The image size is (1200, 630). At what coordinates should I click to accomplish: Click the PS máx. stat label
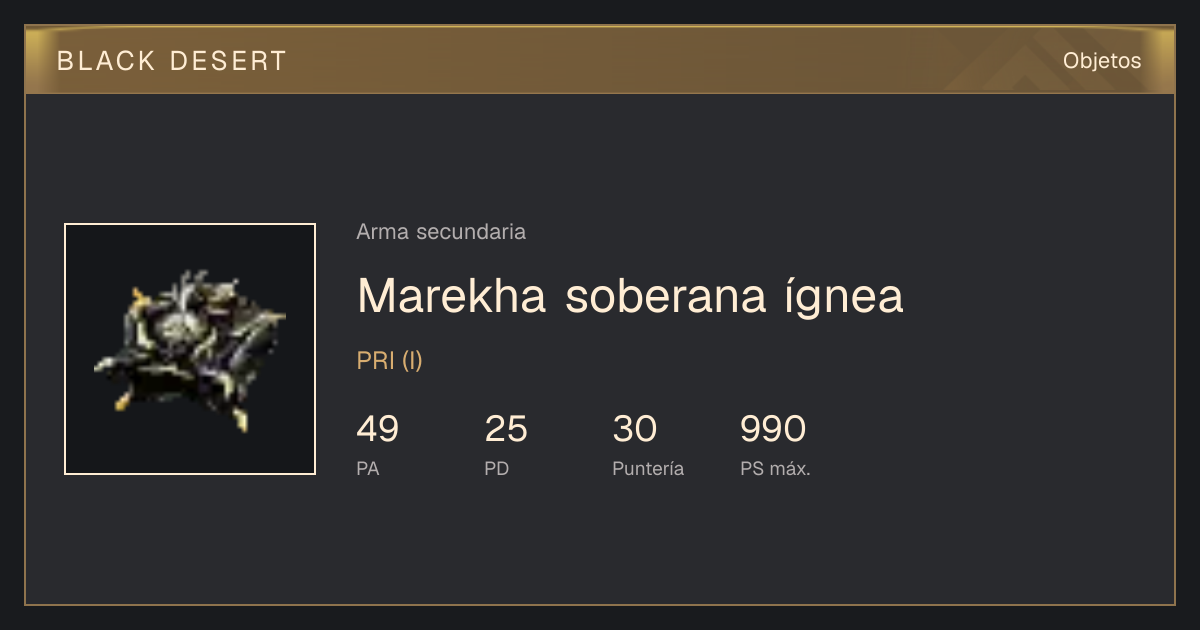pyautogui.click(x=775, y=469)
